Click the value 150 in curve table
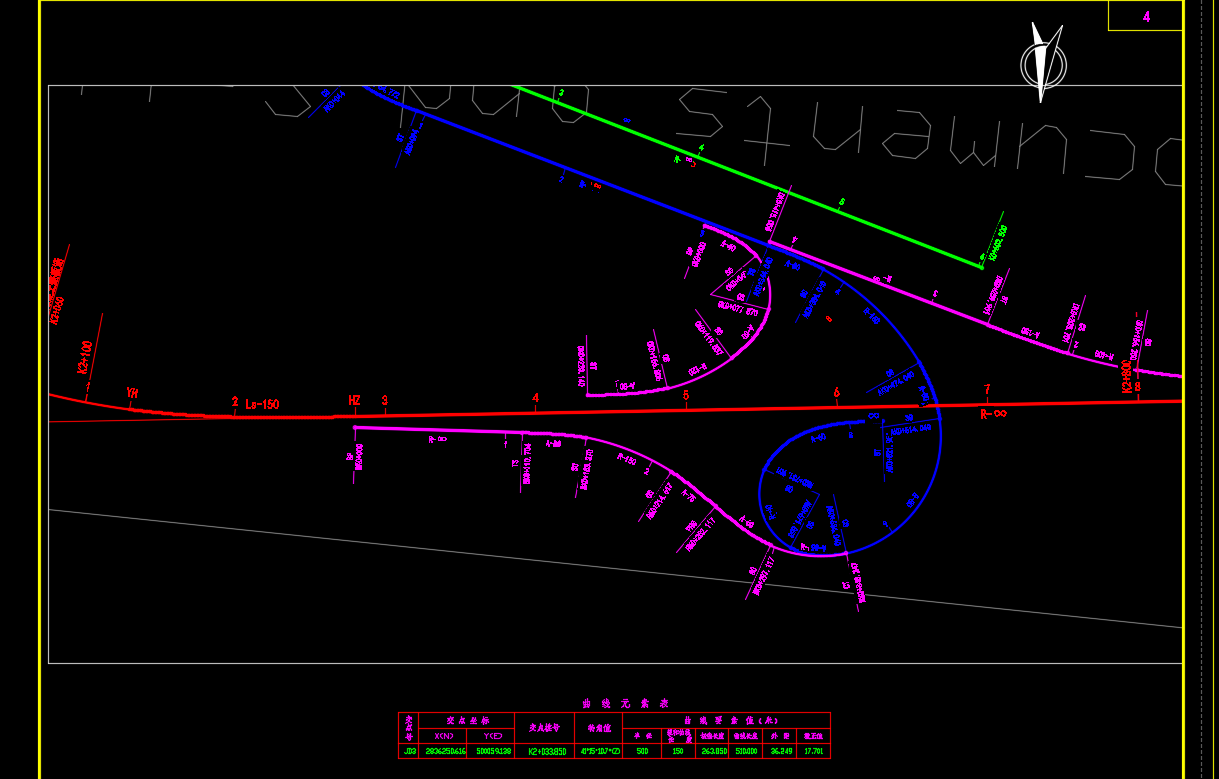The height and width of the screenshot is (779, 1219). pos(678,751)
